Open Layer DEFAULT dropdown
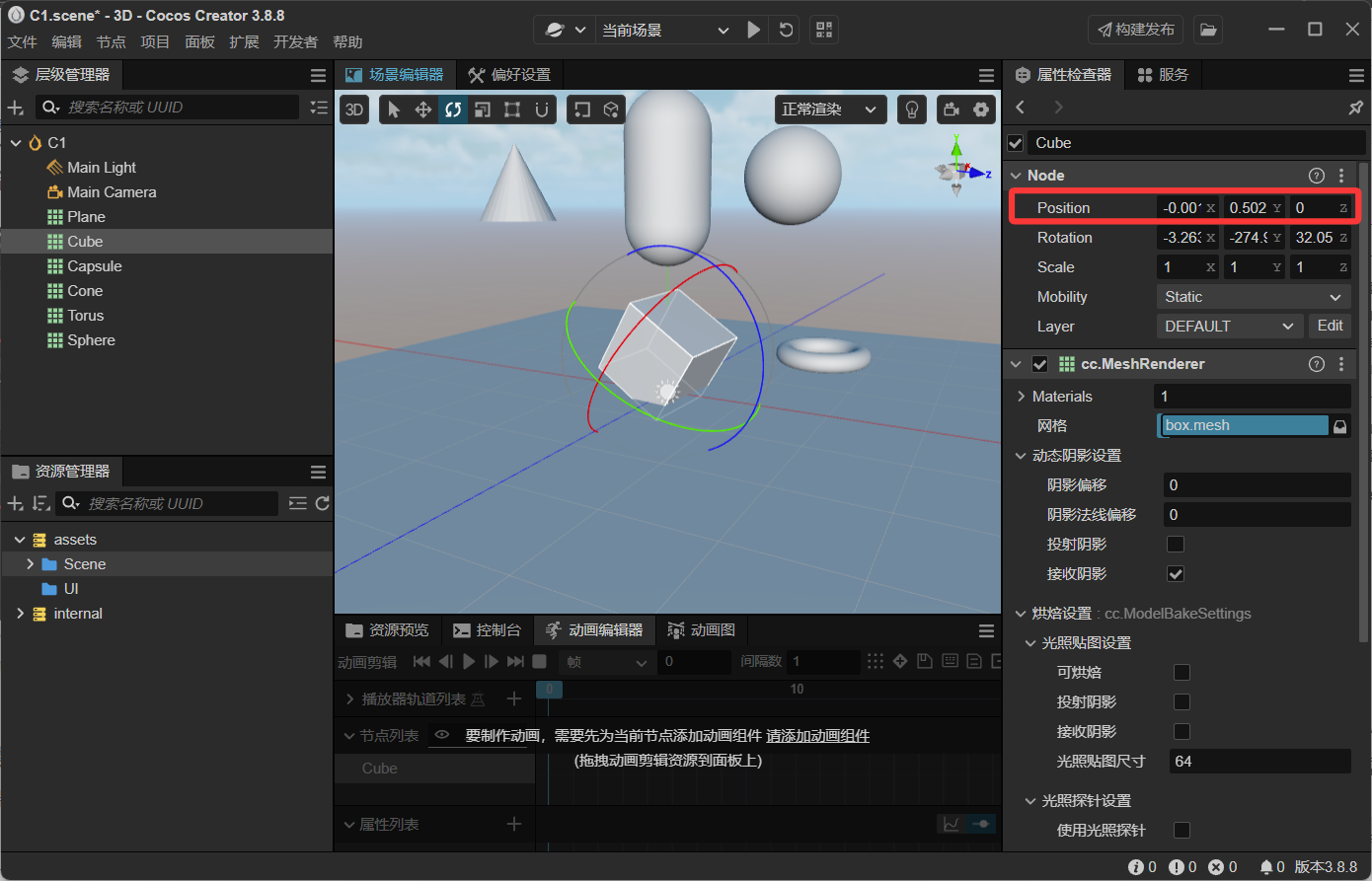Screen dimensions: 1372x881 pos(1229,327)
